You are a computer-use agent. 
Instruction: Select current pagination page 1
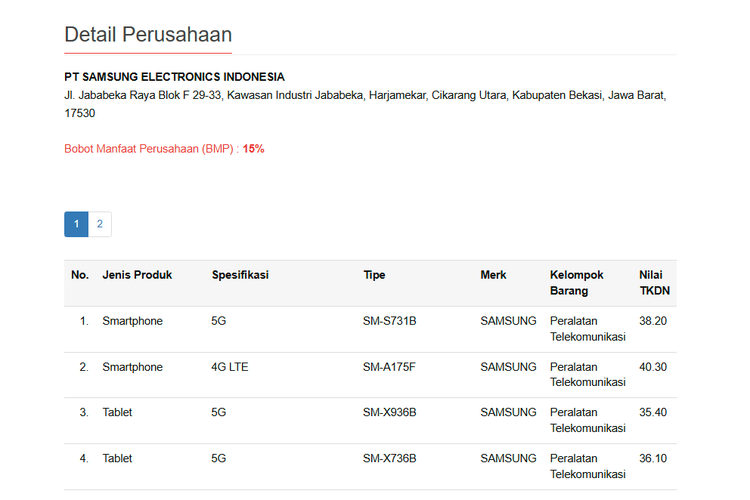(77, 224)
